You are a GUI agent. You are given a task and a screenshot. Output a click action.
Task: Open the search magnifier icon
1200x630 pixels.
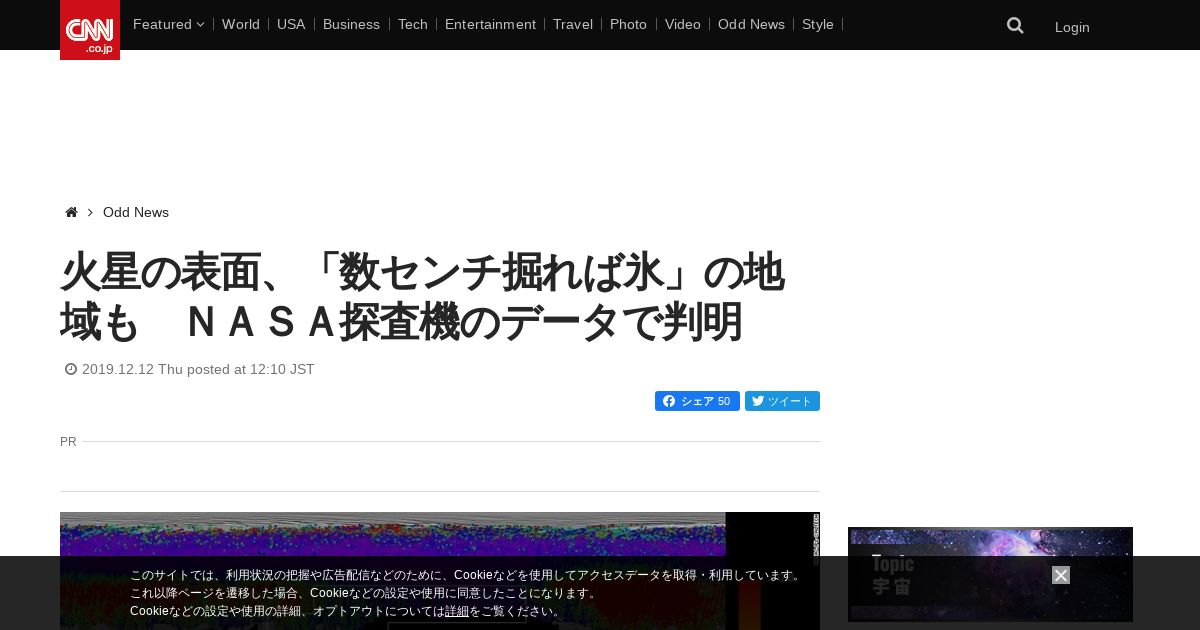(x=1015, y=25)
